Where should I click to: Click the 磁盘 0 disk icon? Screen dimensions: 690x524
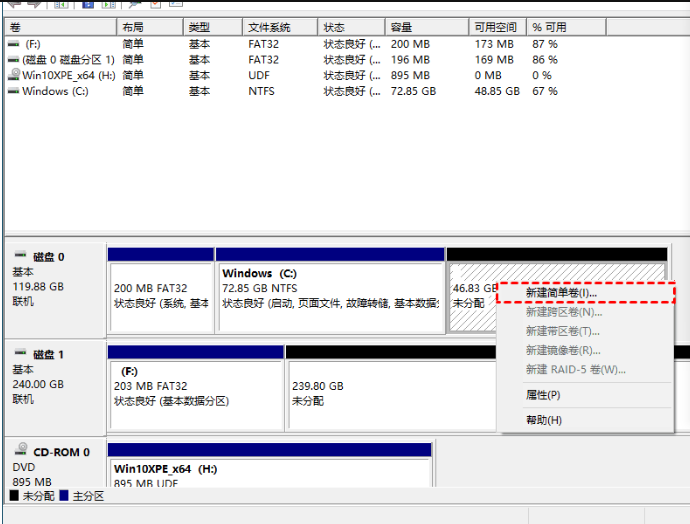20,255
